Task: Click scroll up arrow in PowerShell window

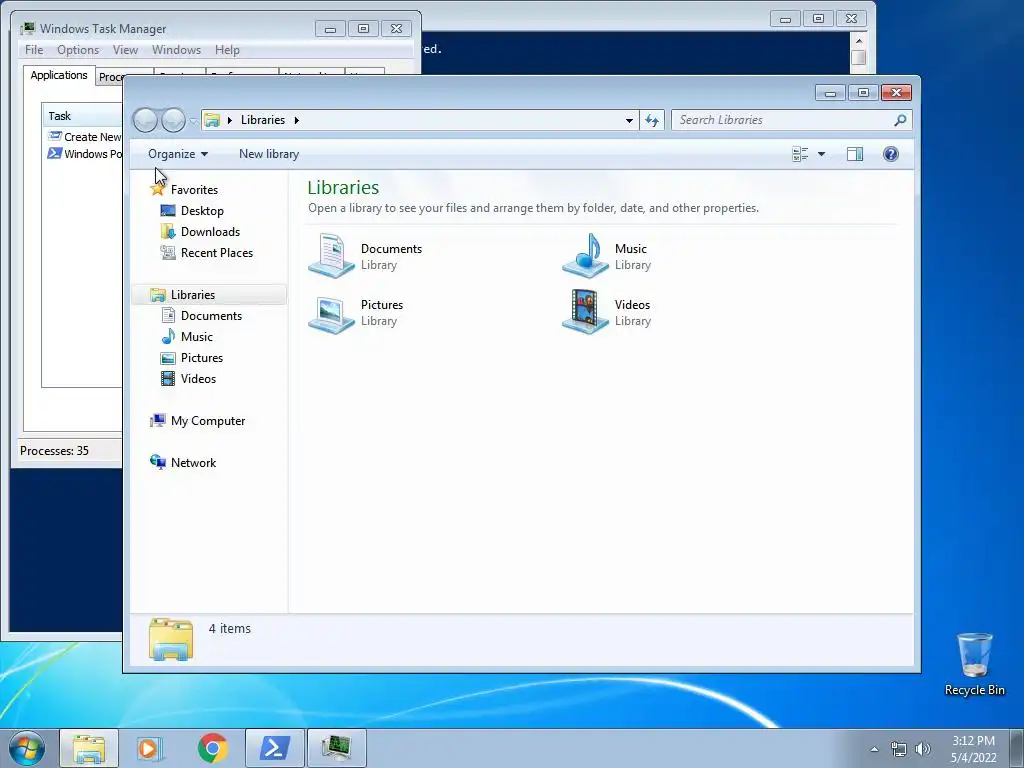Action: point(859,40)
